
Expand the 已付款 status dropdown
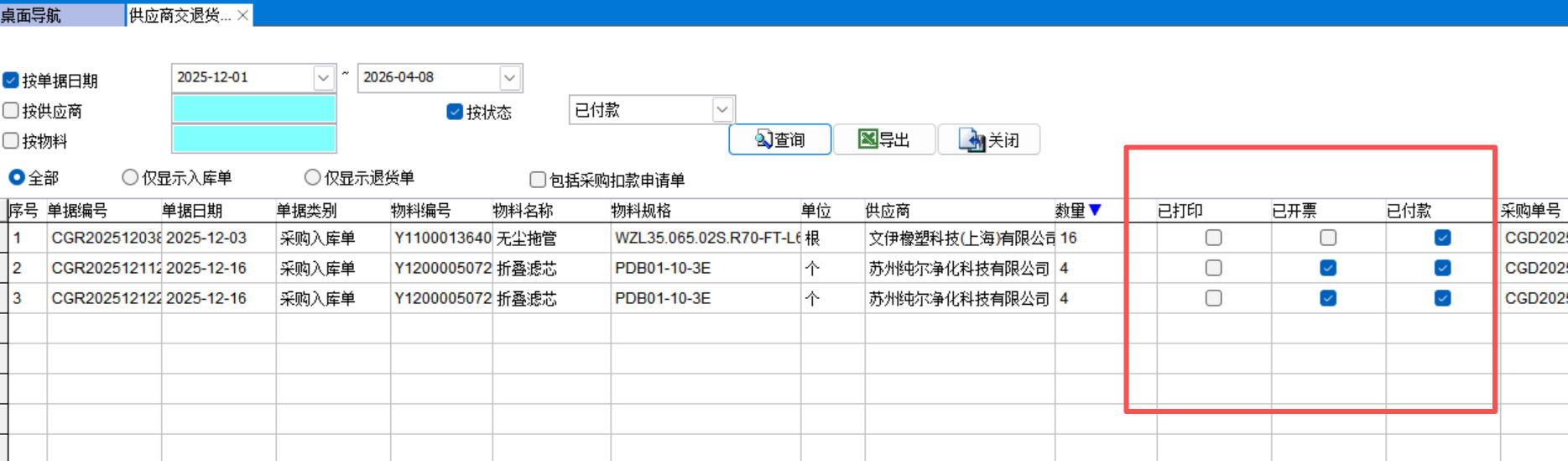[x=721, y=110]
